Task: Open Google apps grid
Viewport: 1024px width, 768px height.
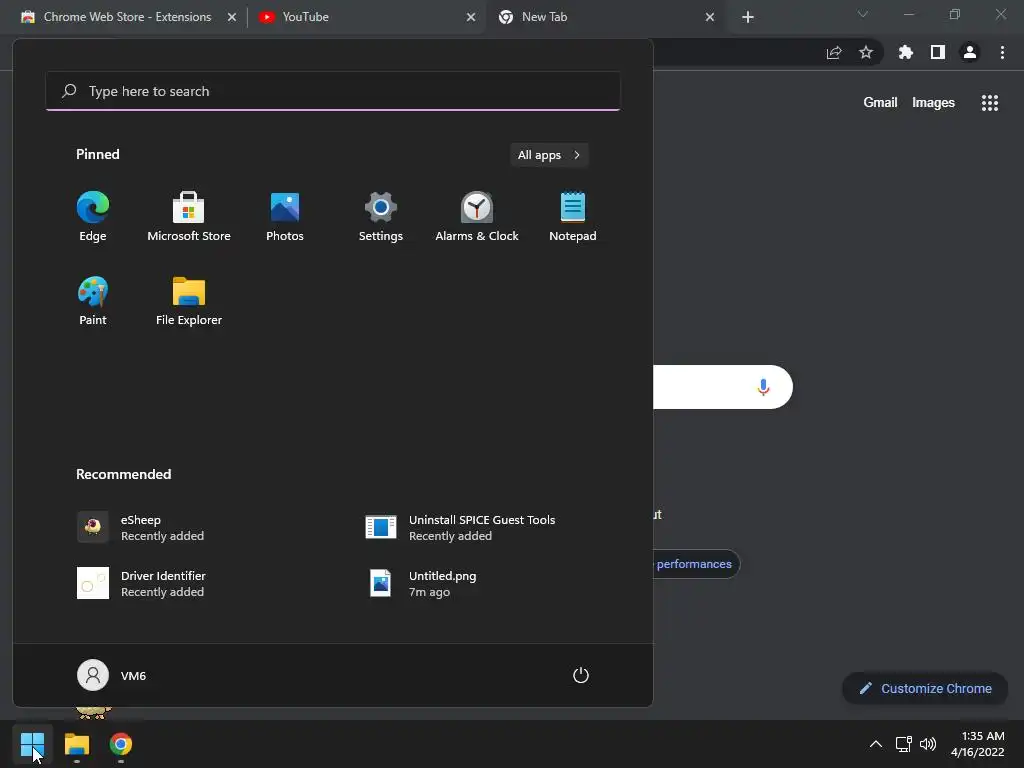Action: pos(990,103)
